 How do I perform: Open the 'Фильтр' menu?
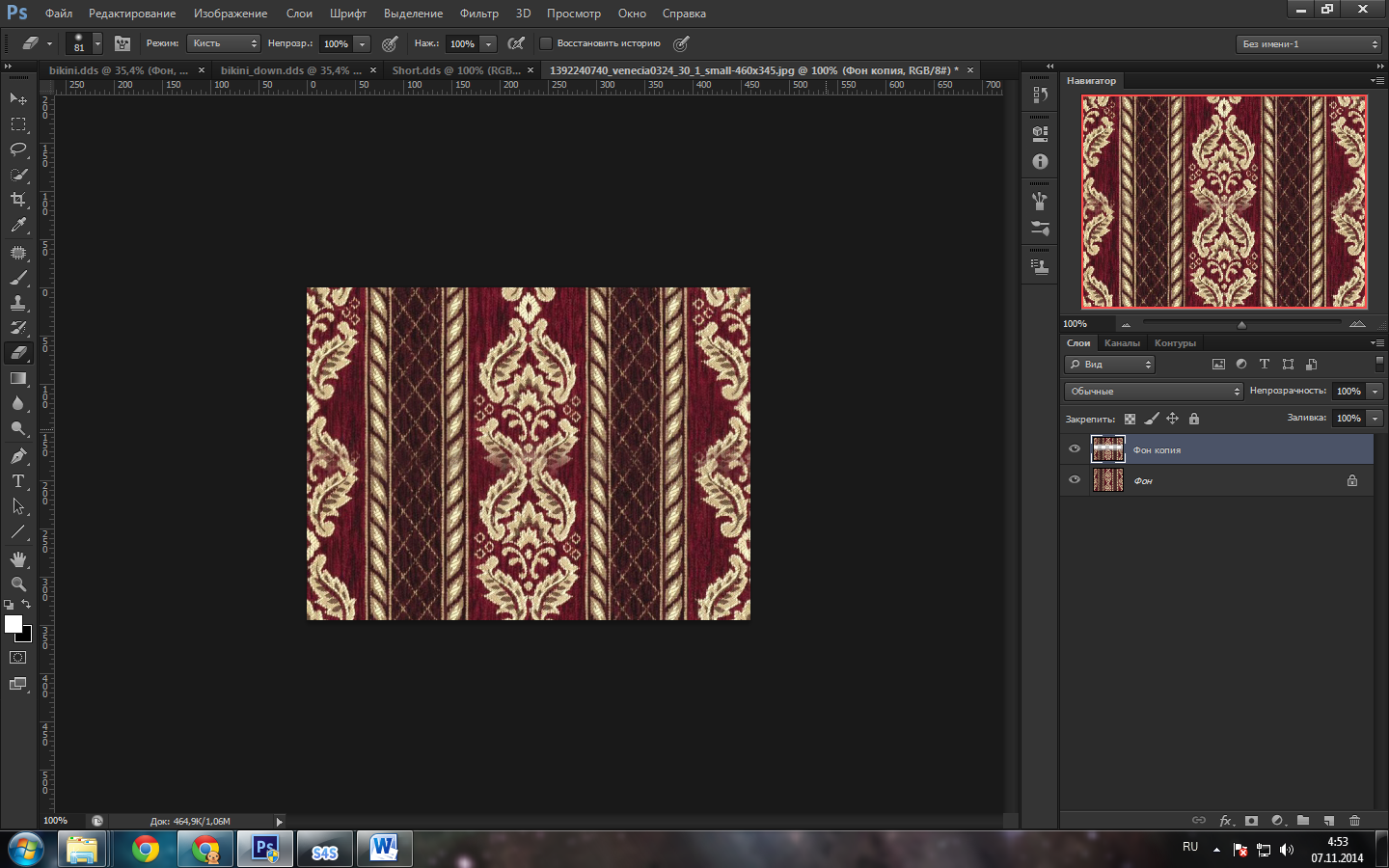(x=478, y=14)
